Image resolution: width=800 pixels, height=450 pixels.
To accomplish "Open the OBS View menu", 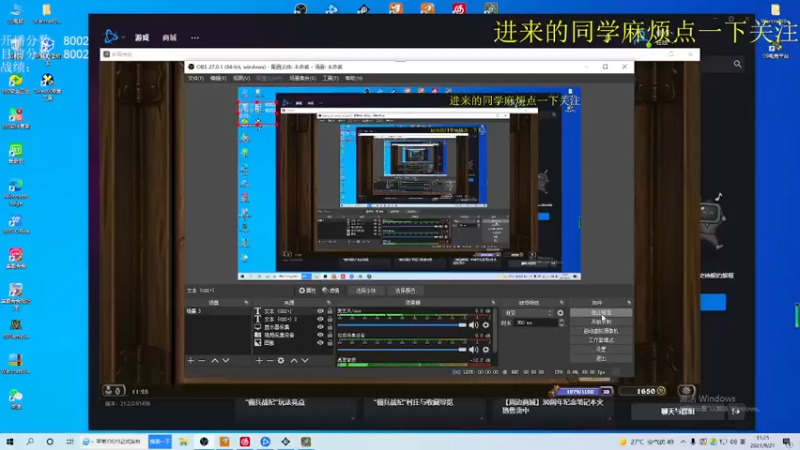I will (x=242, y=78).
